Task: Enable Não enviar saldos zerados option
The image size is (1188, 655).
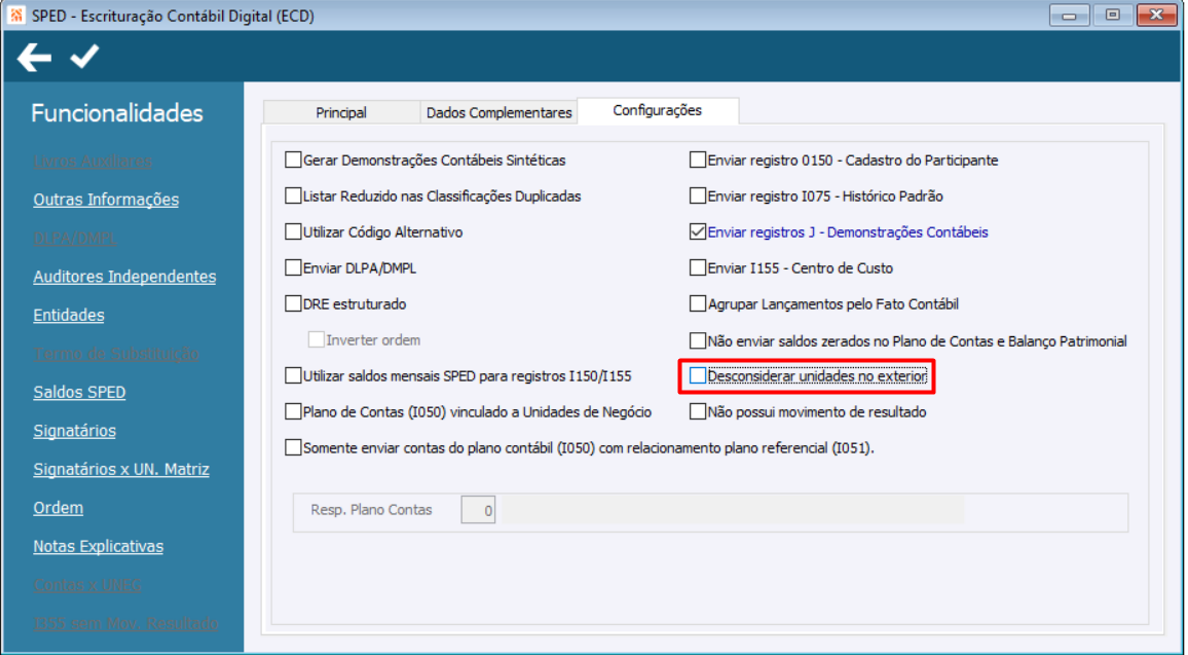Action: (698, 341)
